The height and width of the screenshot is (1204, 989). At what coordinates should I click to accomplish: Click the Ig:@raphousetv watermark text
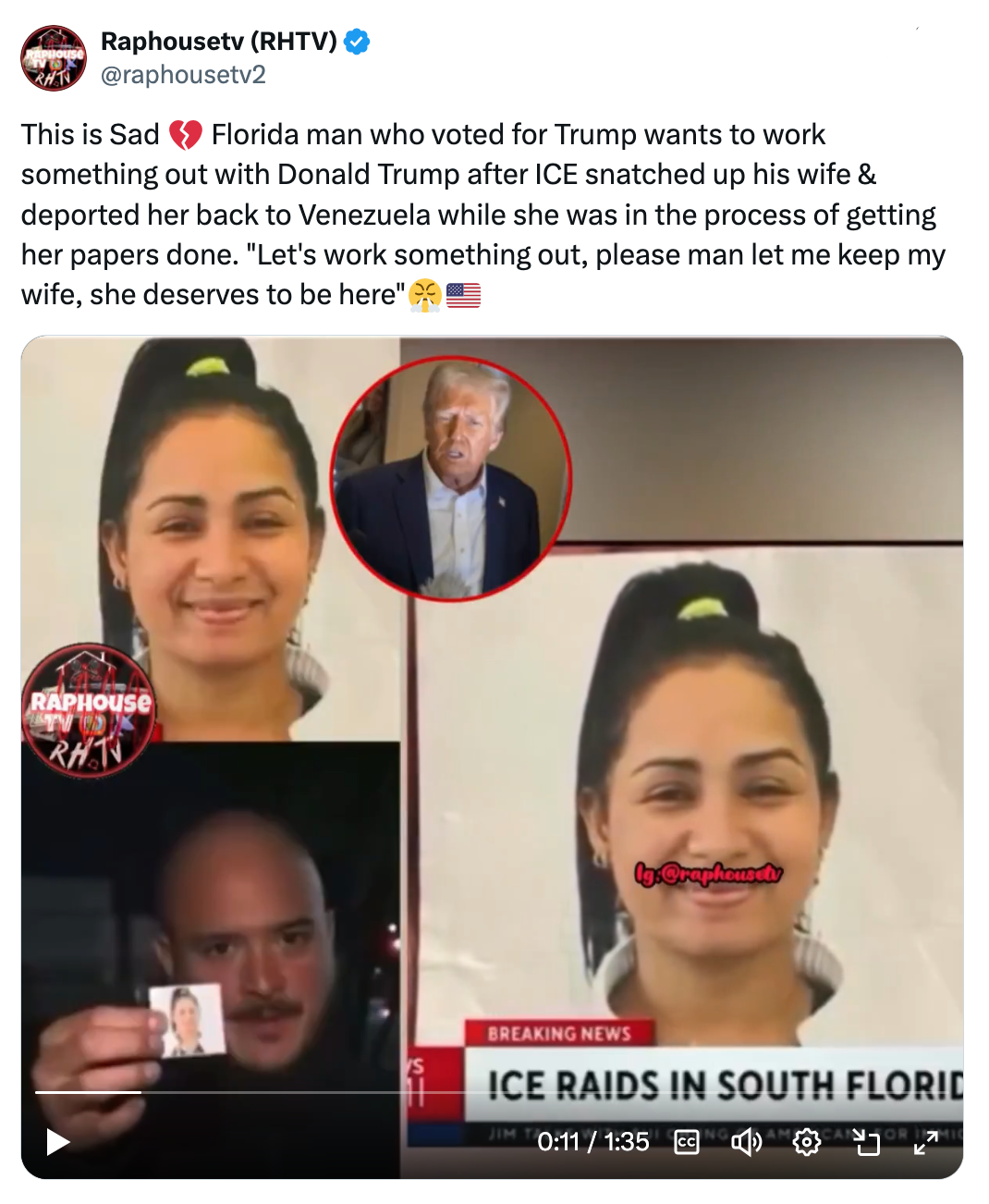point(709,873)
